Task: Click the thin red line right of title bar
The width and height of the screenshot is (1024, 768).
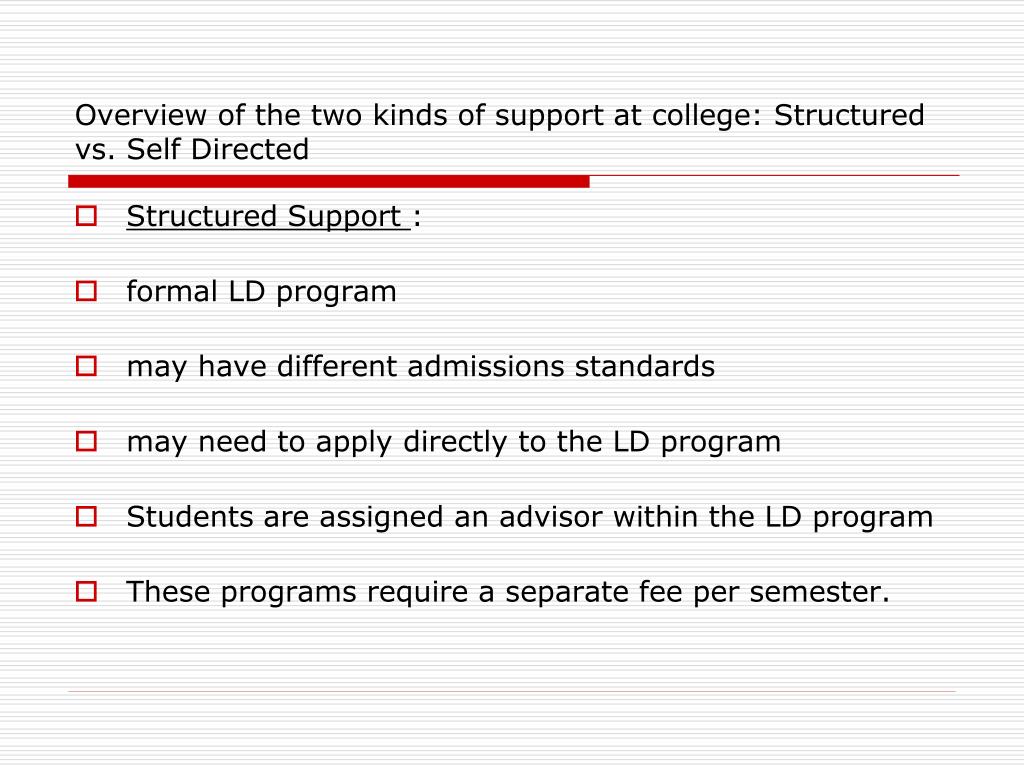Action: [x=775, y=176]
